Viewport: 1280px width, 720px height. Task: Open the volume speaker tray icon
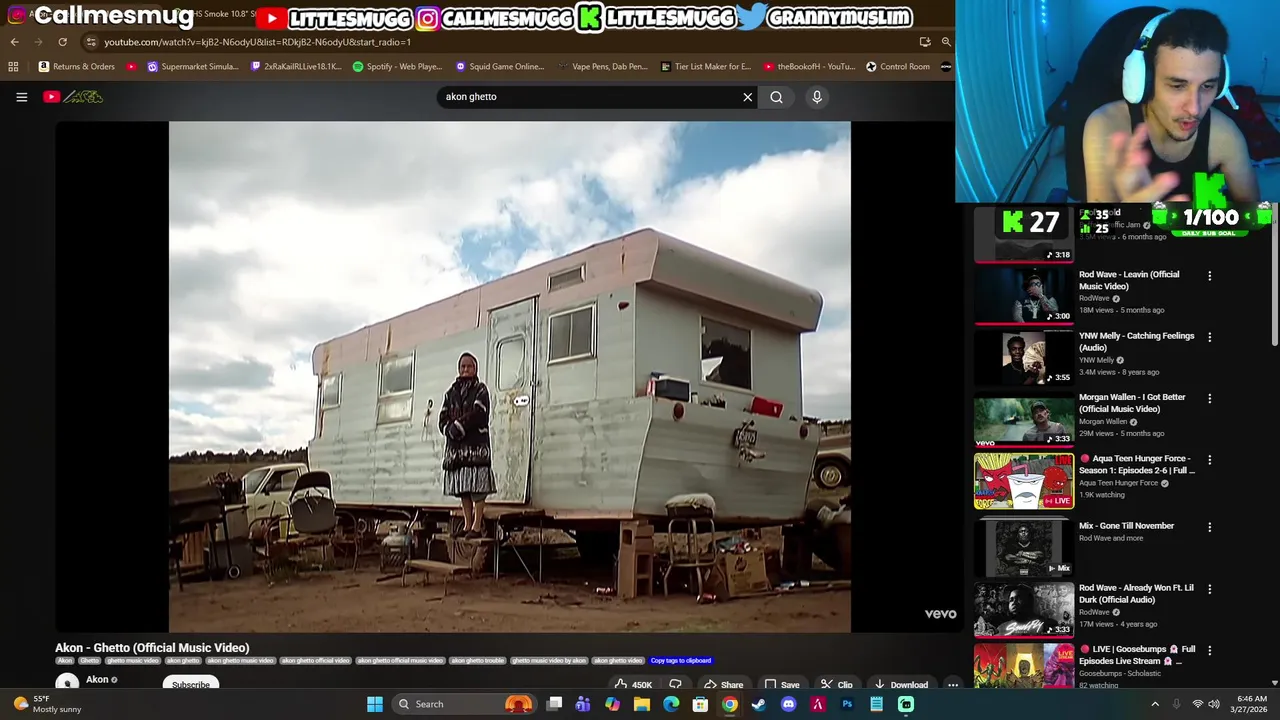1214,704
